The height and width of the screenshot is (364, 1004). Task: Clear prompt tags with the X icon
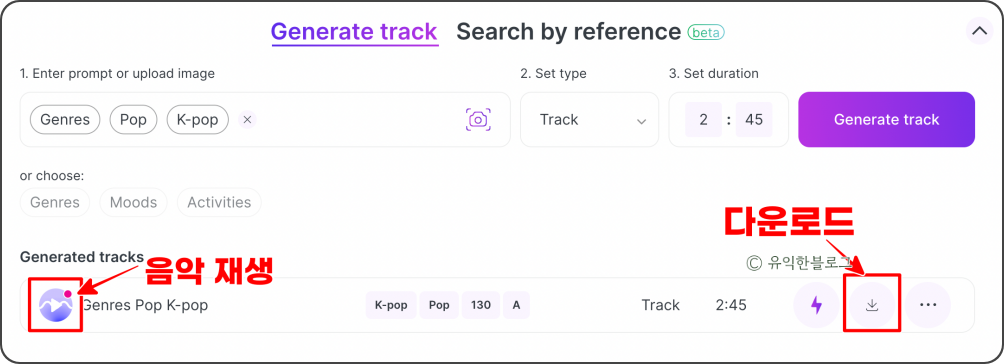[247, 120]
